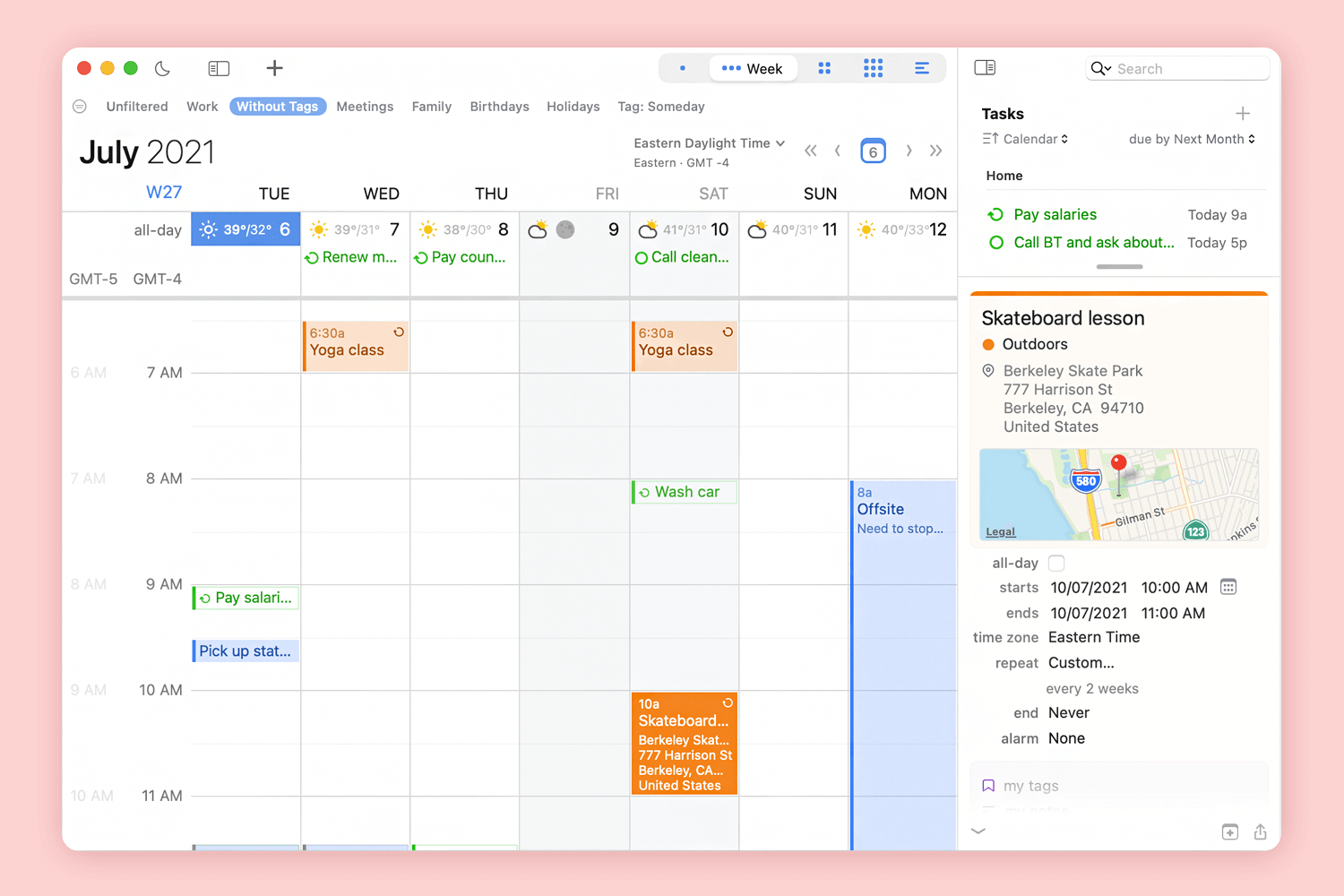
Task: Change due by Next Month dropdown
Action: click(1192, 139)
